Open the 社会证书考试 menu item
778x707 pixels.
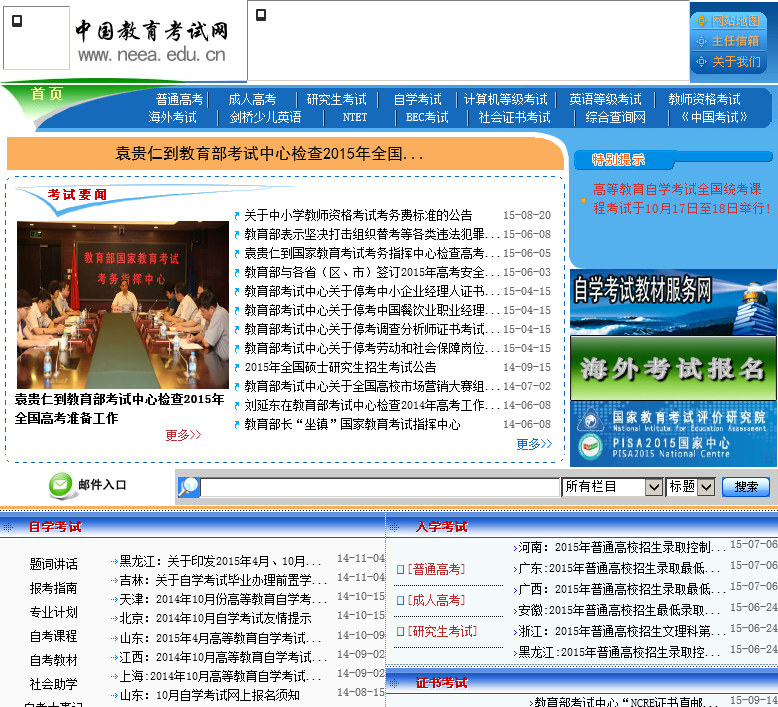pyautogui.click(x=514, y=118)
